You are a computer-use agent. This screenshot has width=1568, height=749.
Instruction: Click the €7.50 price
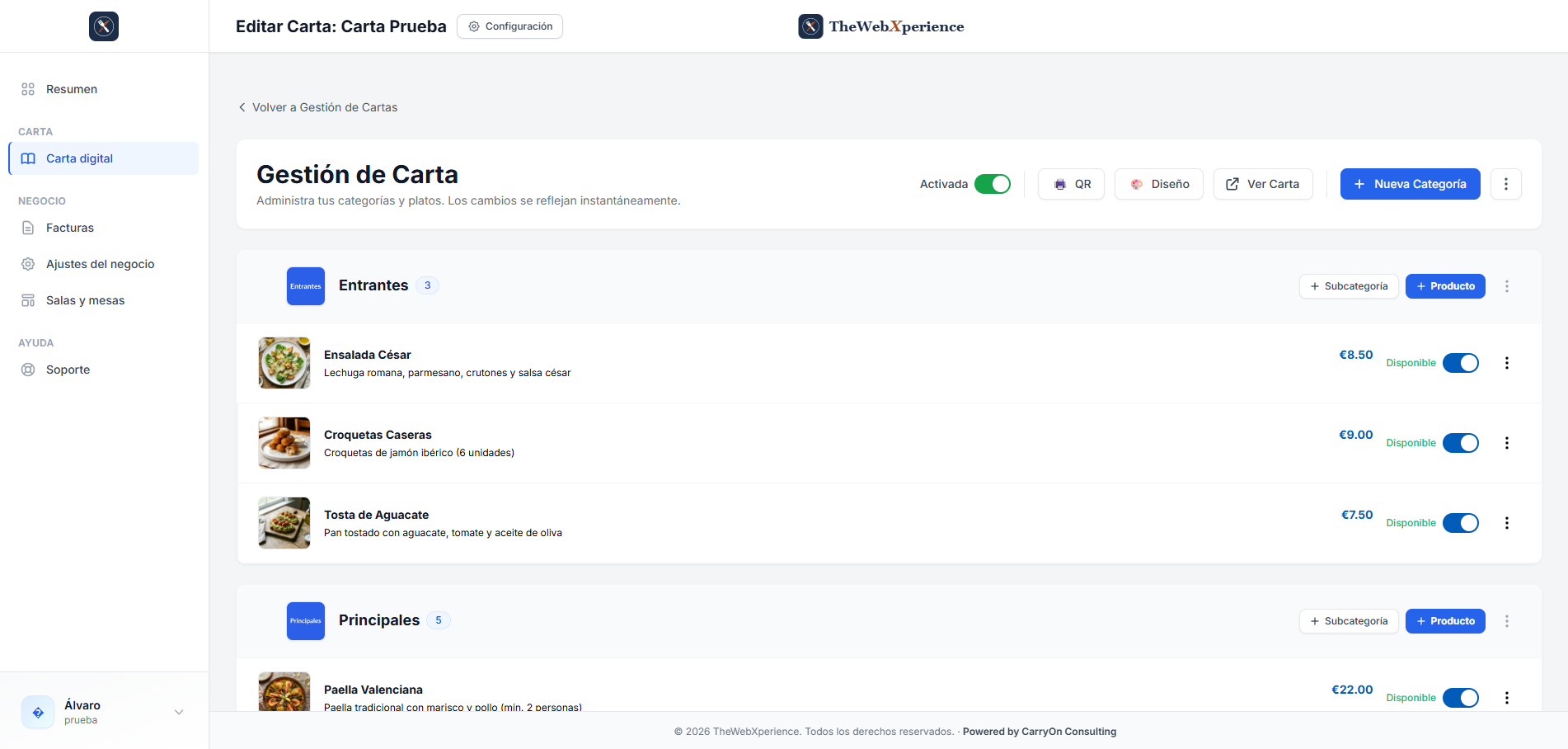(x=1357, y=515)
